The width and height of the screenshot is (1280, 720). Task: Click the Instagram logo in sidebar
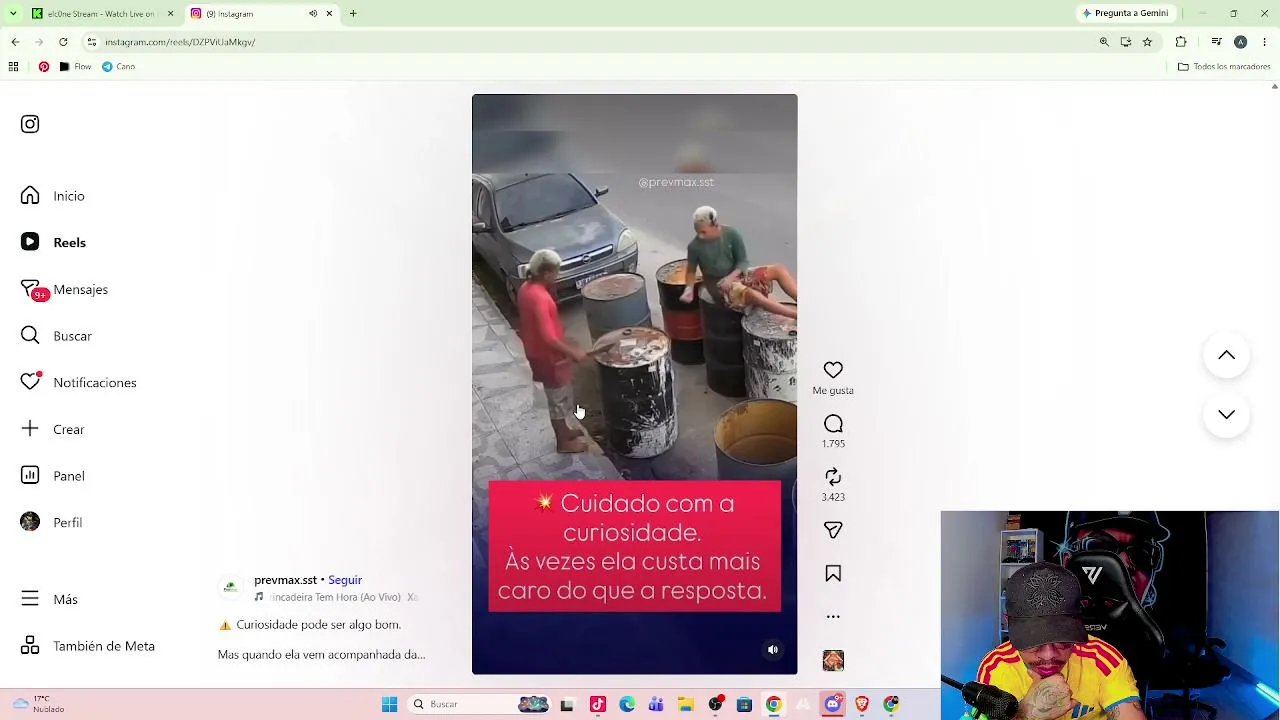(30, 124)
